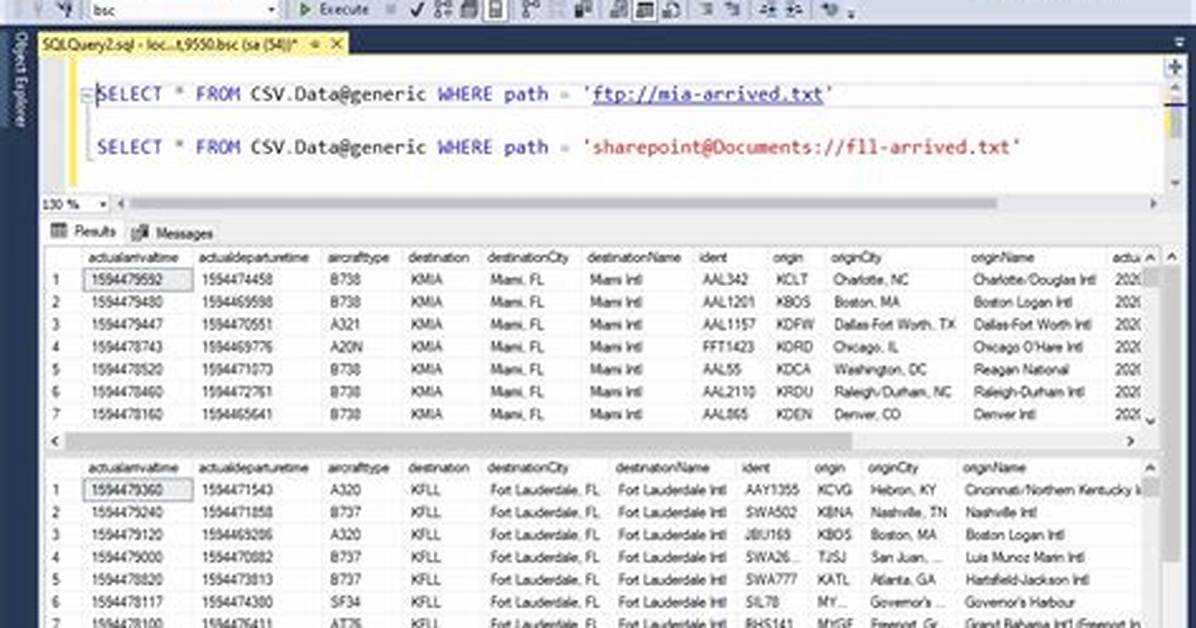Click first grid vertical scroll down arrow

click(x=1150, y=420)
